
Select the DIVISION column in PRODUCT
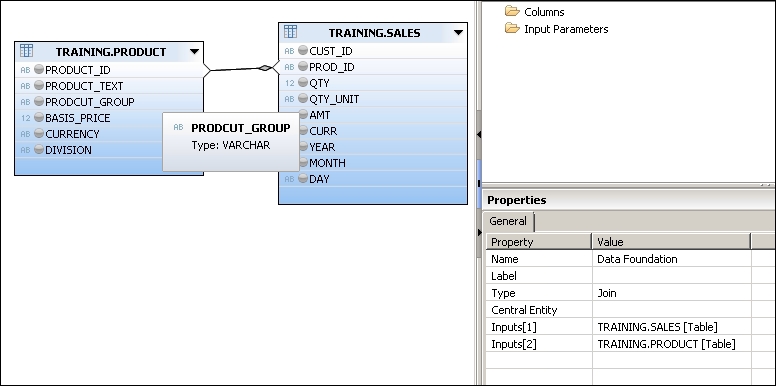pos(109,150)
